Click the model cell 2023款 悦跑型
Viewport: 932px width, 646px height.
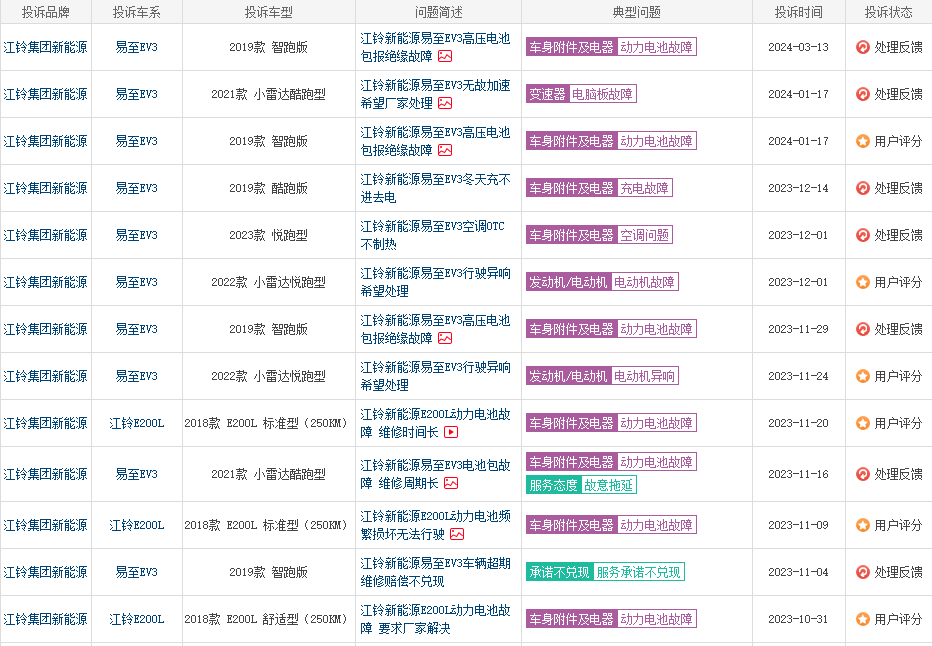point(269,235)
